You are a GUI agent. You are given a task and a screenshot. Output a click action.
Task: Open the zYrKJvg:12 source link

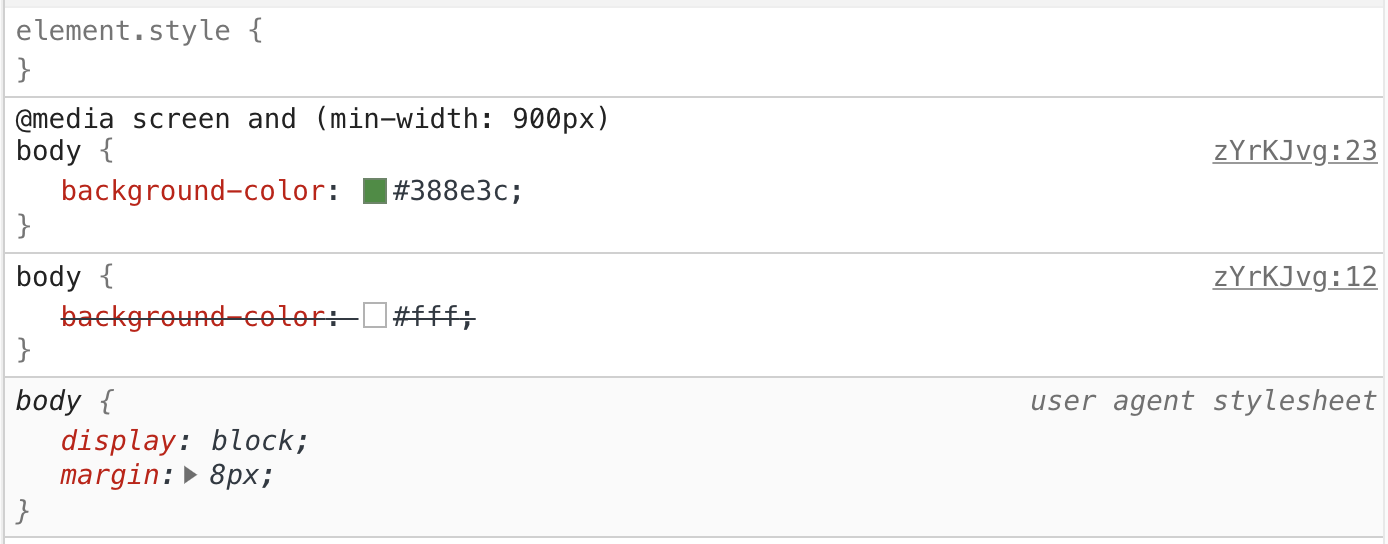pyautogui.click(x=1294, y=277)
